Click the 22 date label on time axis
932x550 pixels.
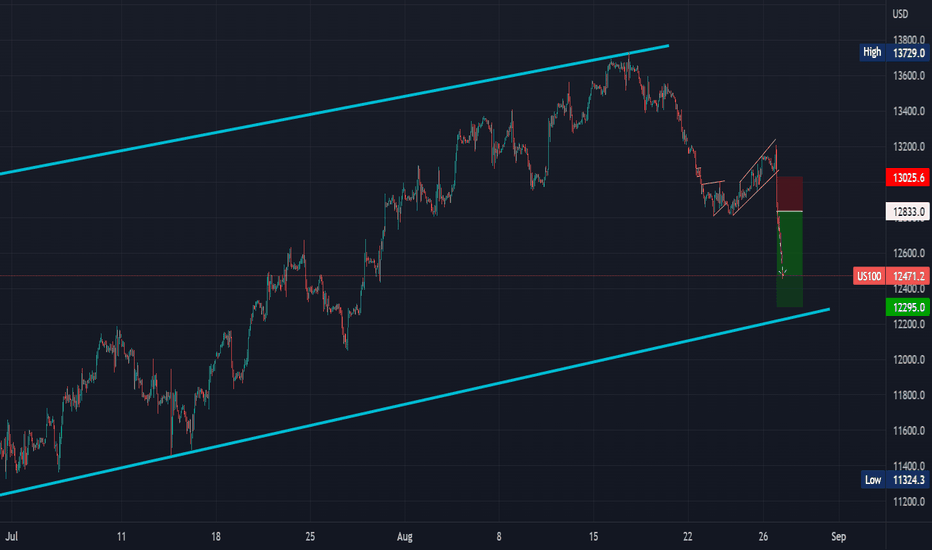click(688, 536)
